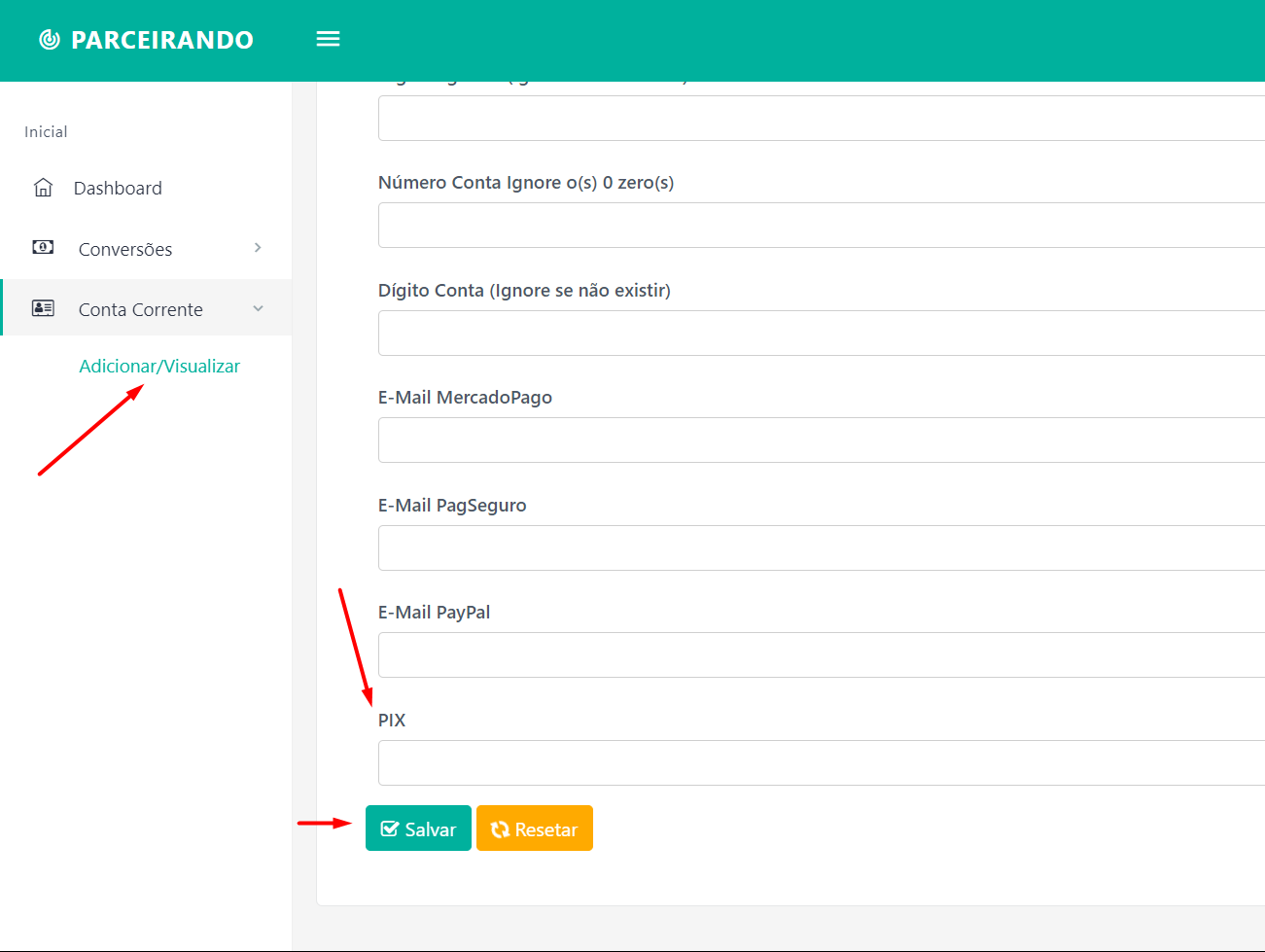
Task: Click the E-Mail PagSeguro label
Action: (x=452, y=506)
